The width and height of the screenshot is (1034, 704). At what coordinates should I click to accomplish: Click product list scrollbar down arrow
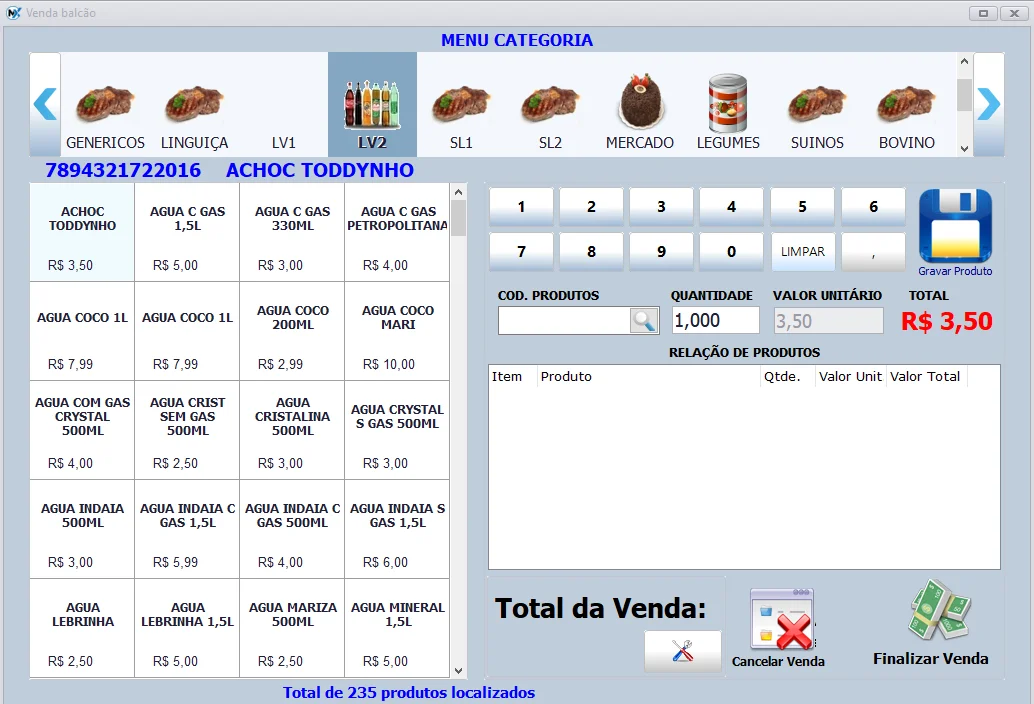click(458, 670)
